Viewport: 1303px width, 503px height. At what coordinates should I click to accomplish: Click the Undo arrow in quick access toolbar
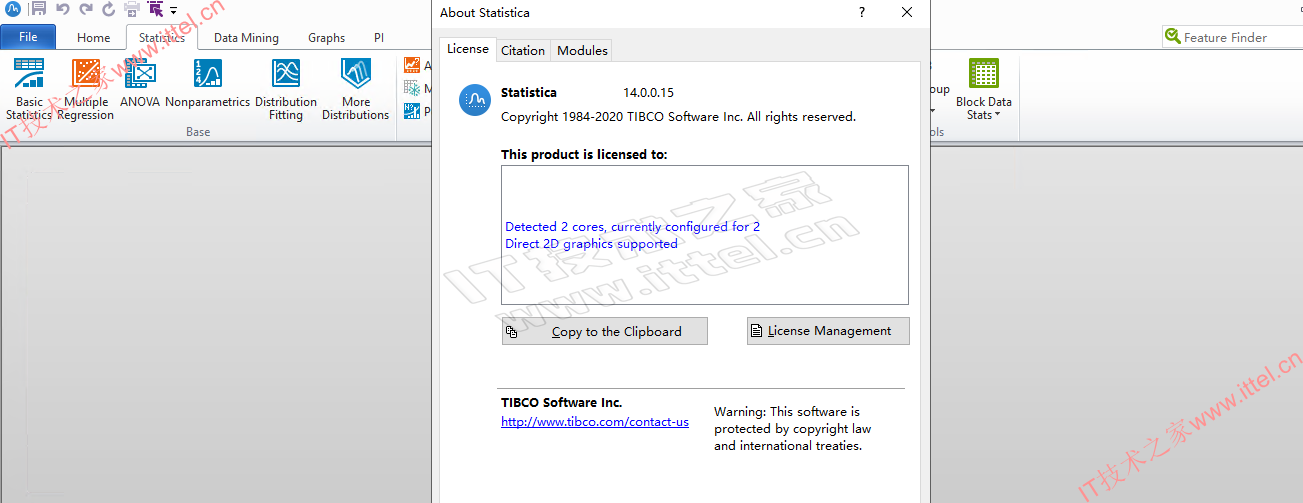click(62, 10)
